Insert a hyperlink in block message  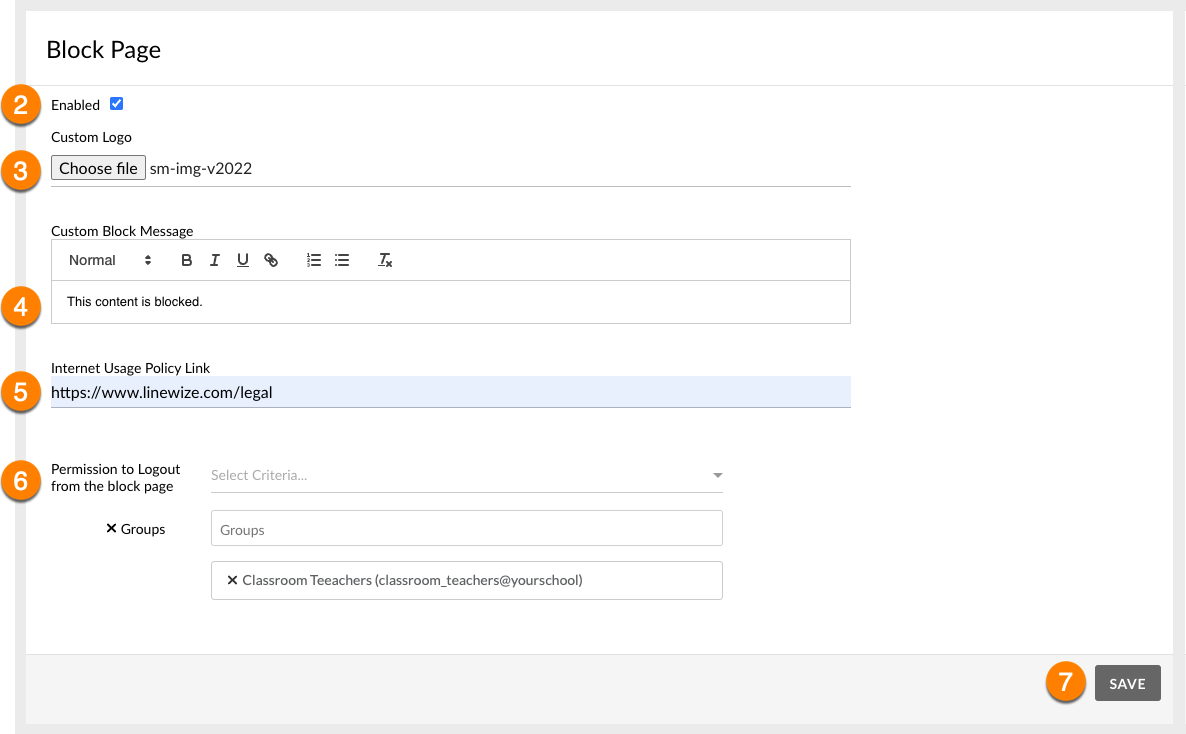coord(271,260)
